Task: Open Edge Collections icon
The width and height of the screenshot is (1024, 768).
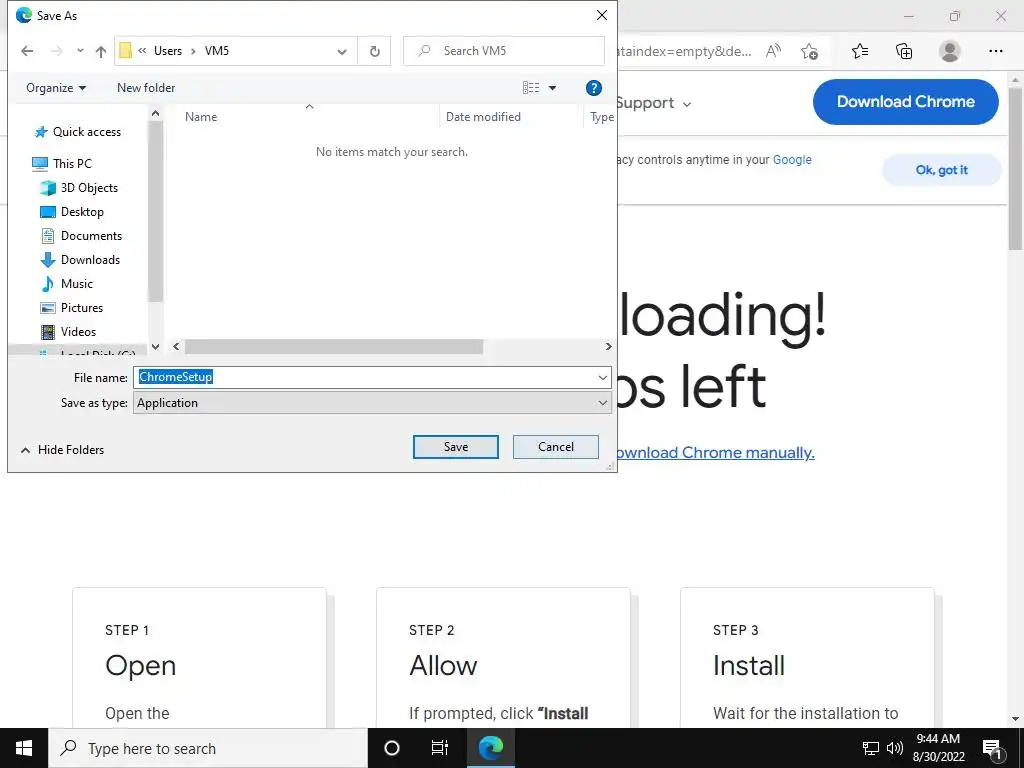Action: [904, 51]
